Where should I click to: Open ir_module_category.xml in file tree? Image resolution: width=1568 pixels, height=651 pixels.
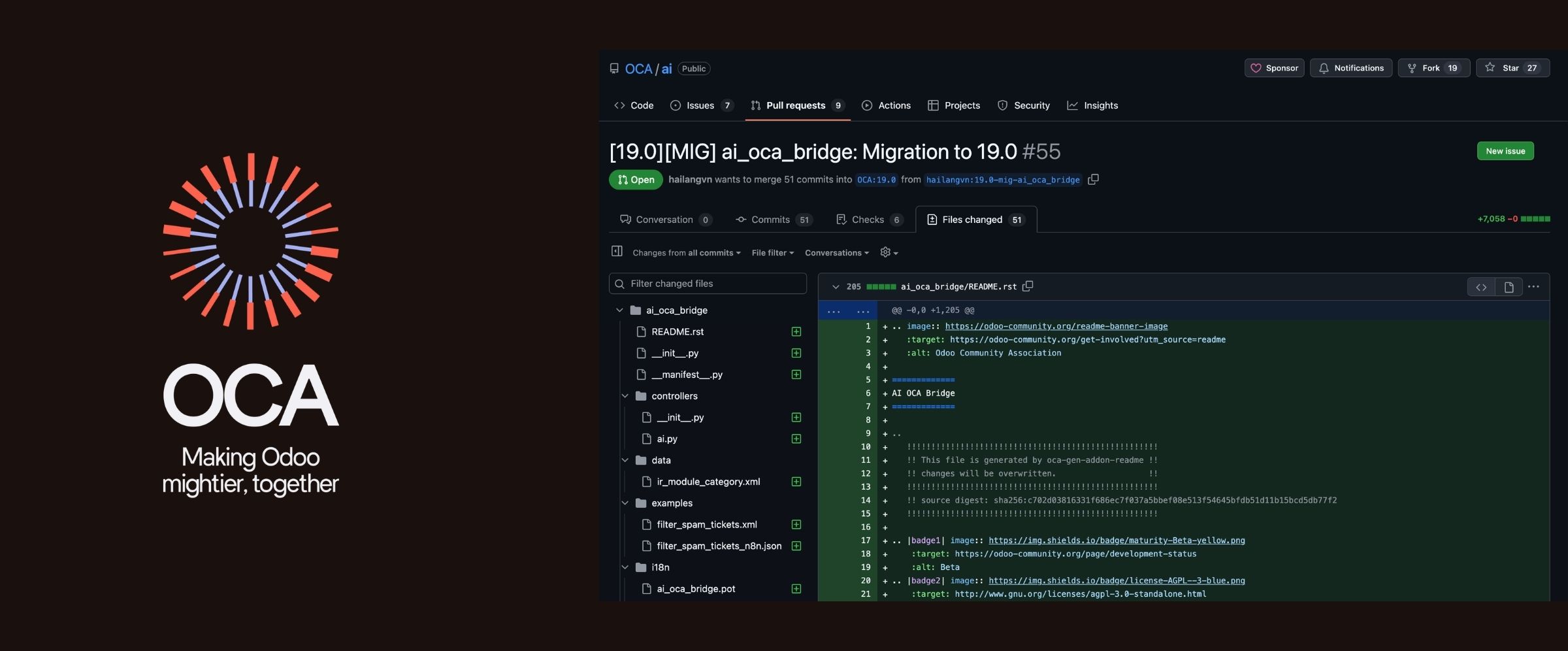click(708, 482)
